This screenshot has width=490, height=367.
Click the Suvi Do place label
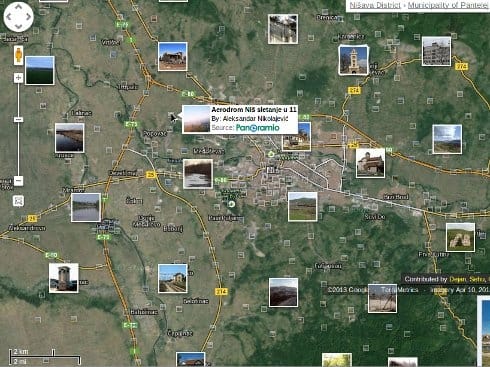[375, 217]
